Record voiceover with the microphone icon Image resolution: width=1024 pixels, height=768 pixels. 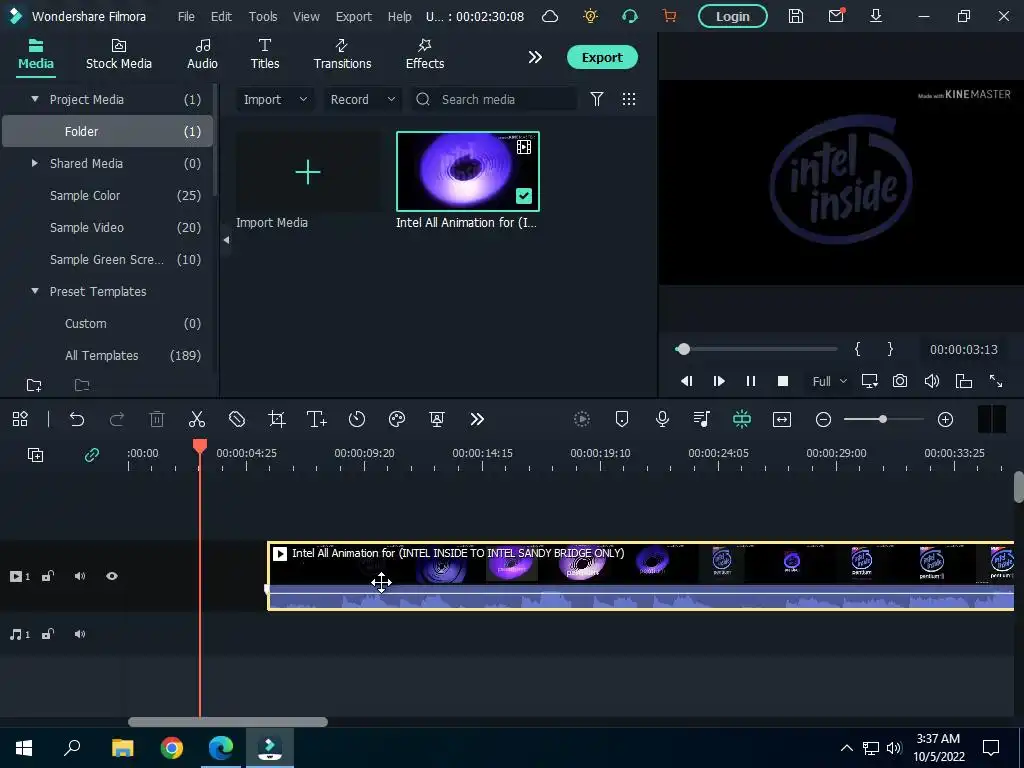662,419
